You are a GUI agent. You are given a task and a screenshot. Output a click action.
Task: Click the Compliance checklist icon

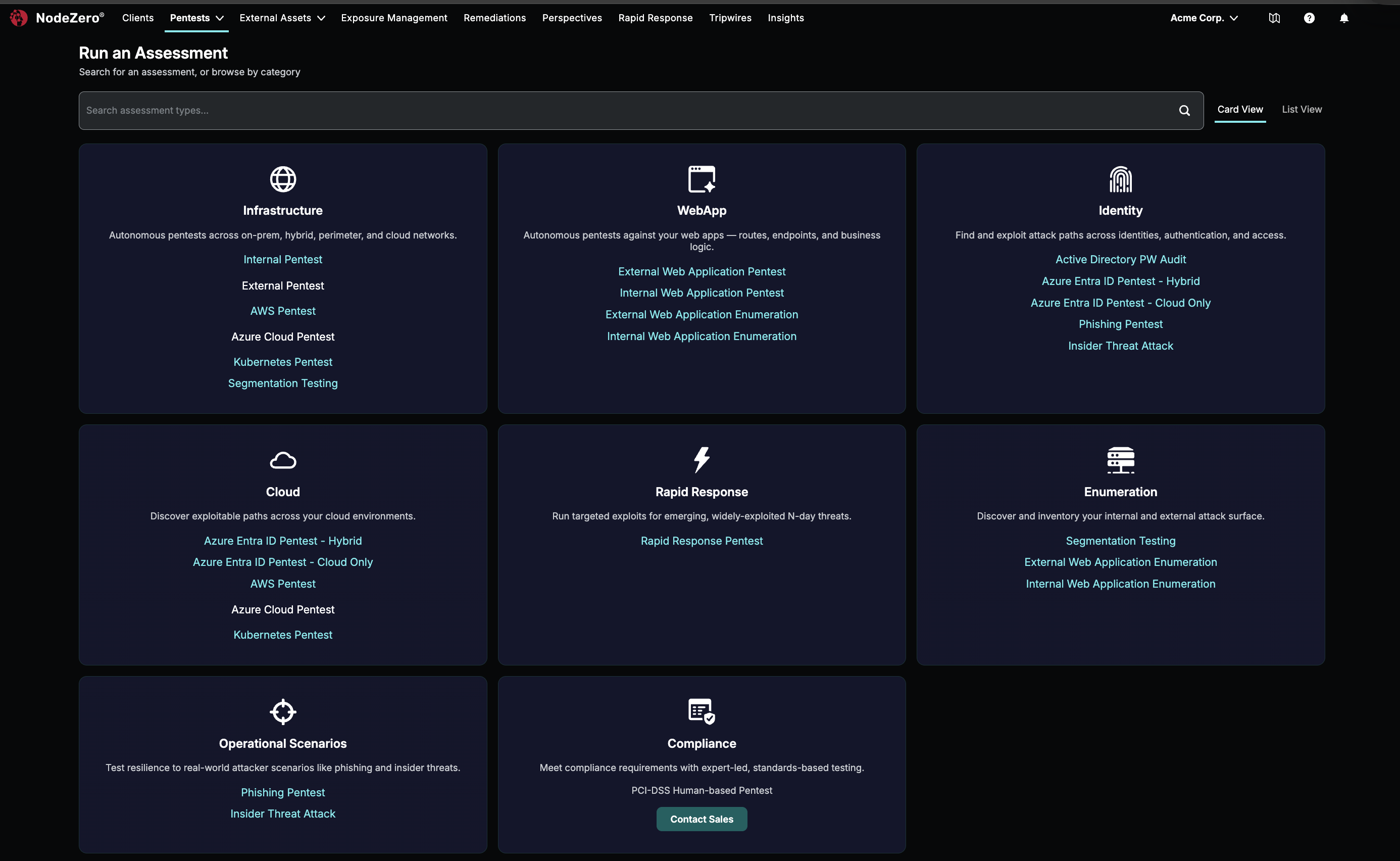[x=702, y=712]
